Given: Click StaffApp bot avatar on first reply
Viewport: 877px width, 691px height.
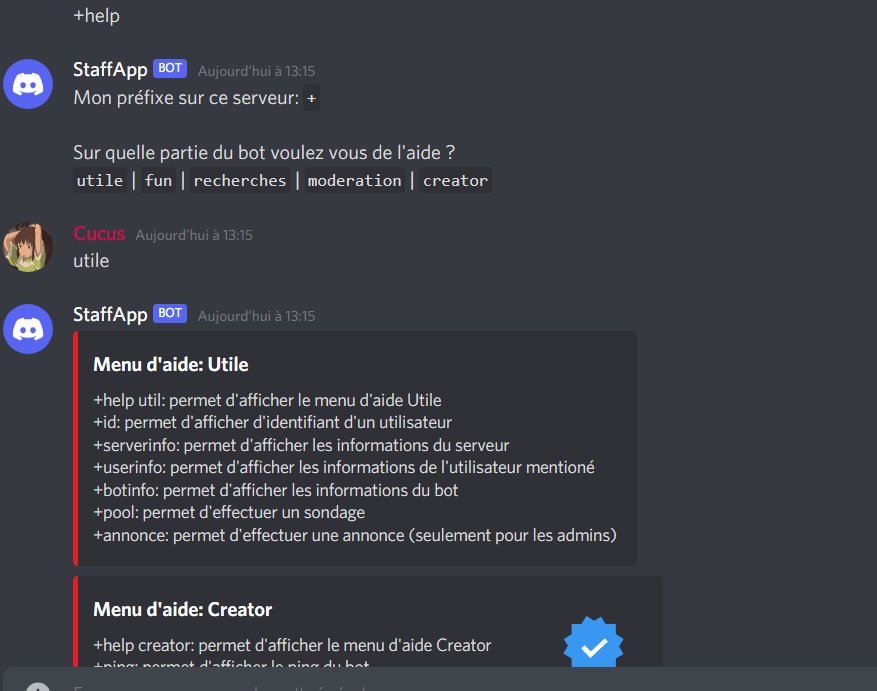Looking at the screenshot, I should click(28, 84).
